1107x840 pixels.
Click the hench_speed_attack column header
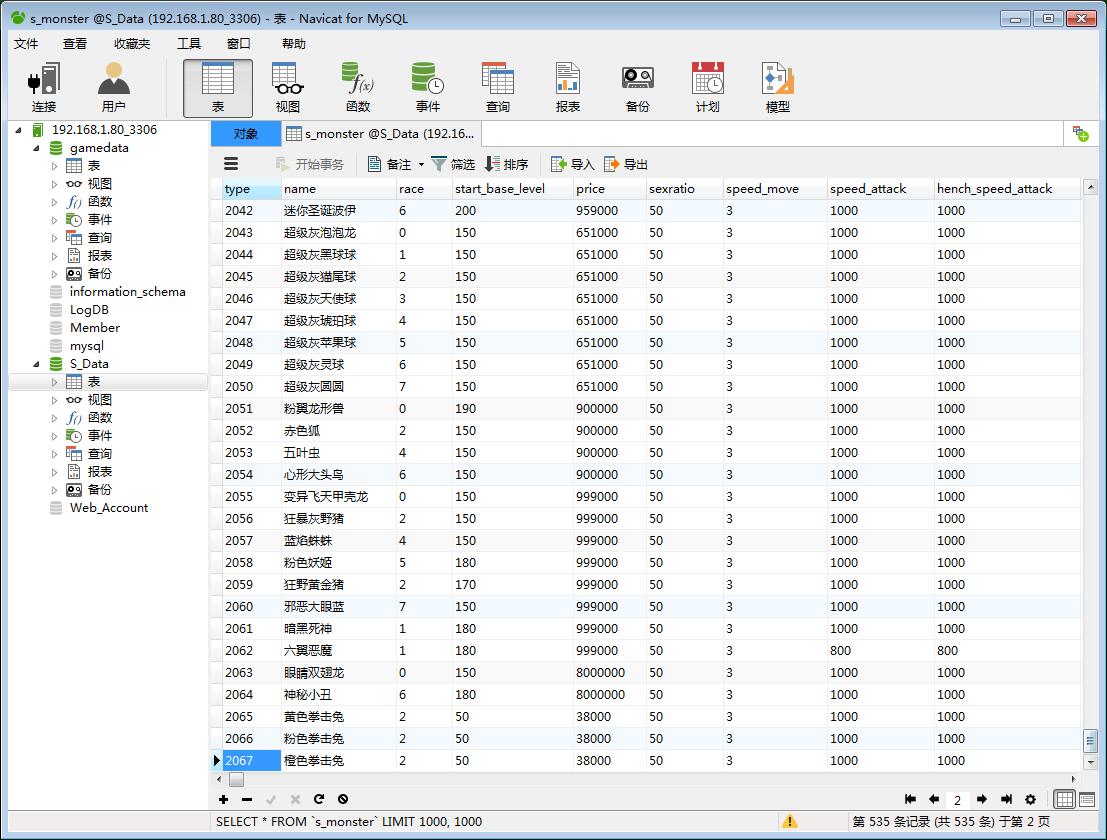click(x=1007, y=189)
